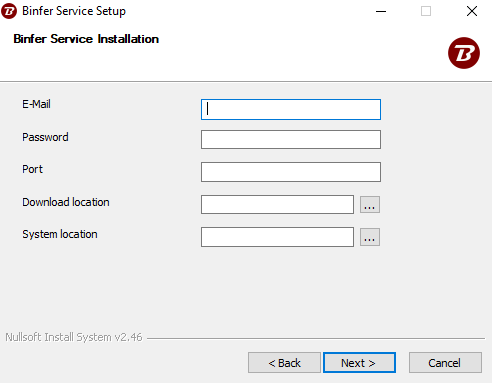Click the Port label
The width and height of the screenshot is (492, 383).
click(32, 169)
